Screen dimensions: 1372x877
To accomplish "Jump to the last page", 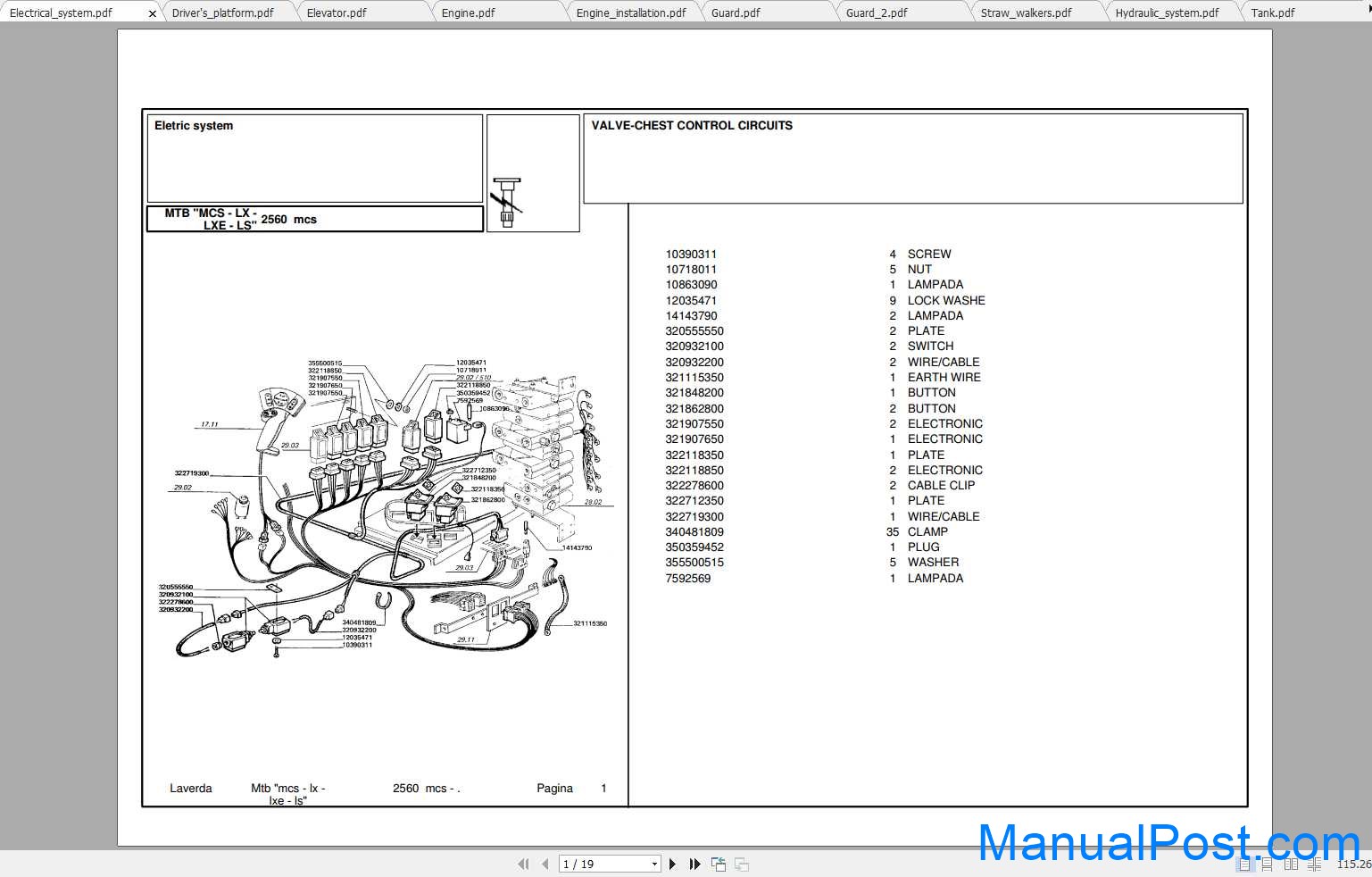I will [x=694, y=864].
